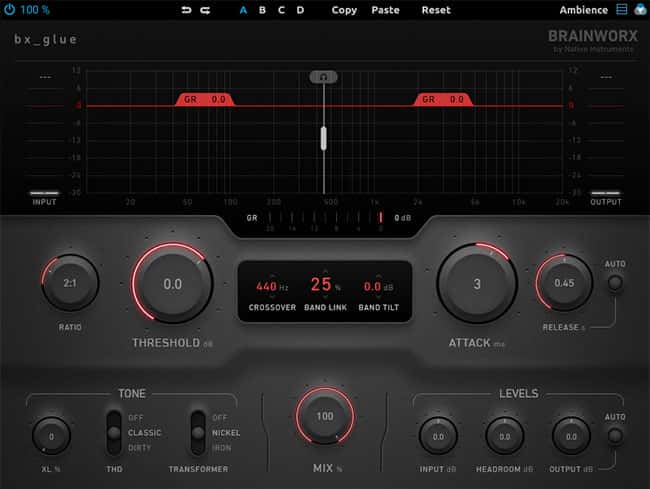The width and height of the screenshot is (650, 489).
Task: Click the 100 % UI scale value
Action: point(35,10)
